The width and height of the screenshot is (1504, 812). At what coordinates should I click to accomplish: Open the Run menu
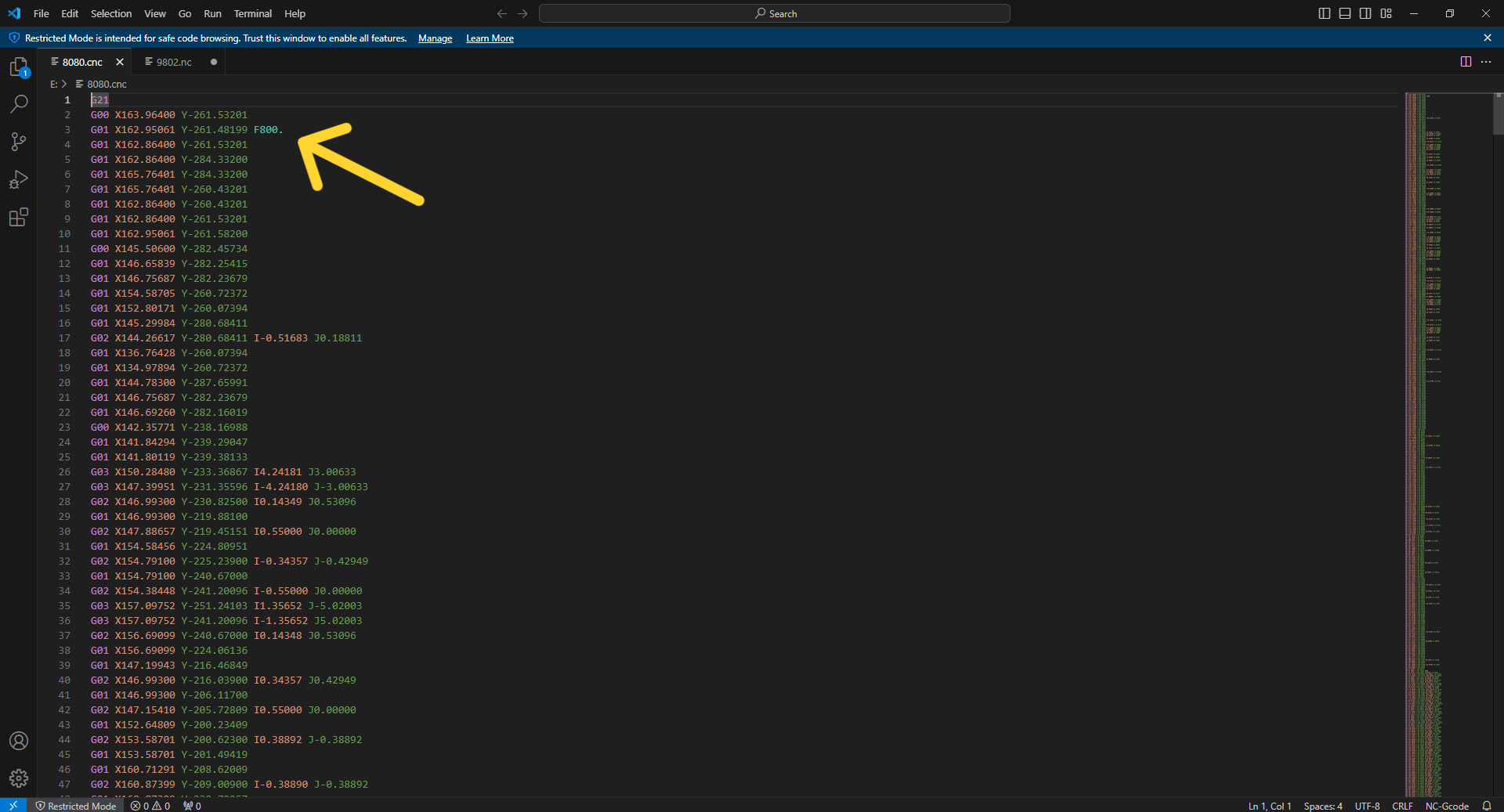click(212, 13)
